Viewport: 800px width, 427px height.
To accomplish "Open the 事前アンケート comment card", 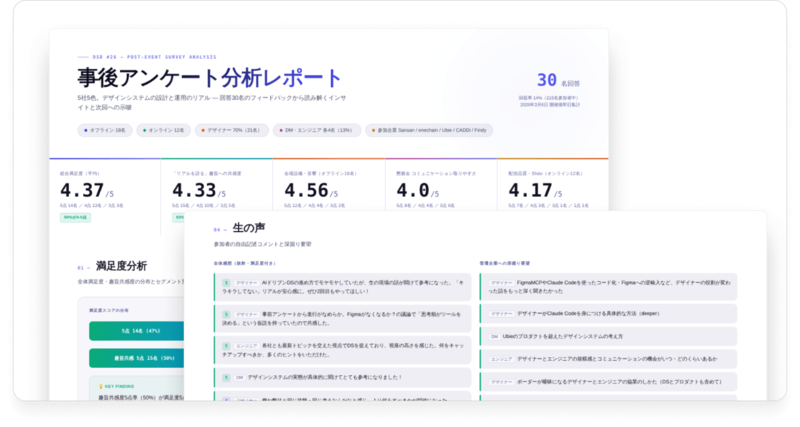I will (x=342, y=319).
